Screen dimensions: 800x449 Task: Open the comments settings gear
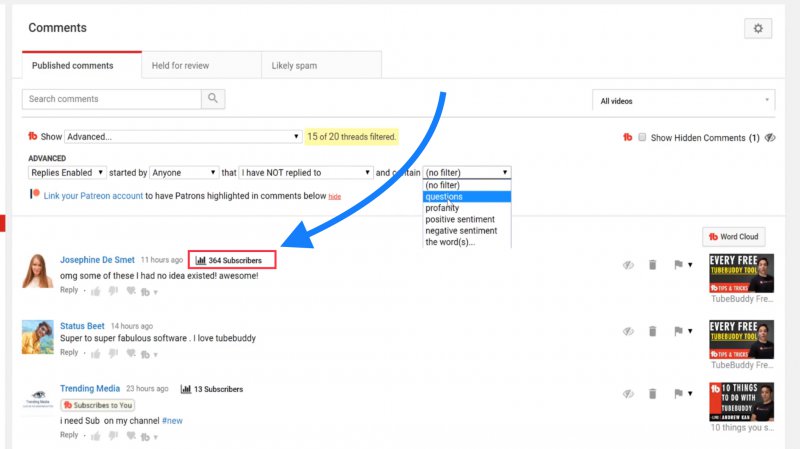coord(757,29)
